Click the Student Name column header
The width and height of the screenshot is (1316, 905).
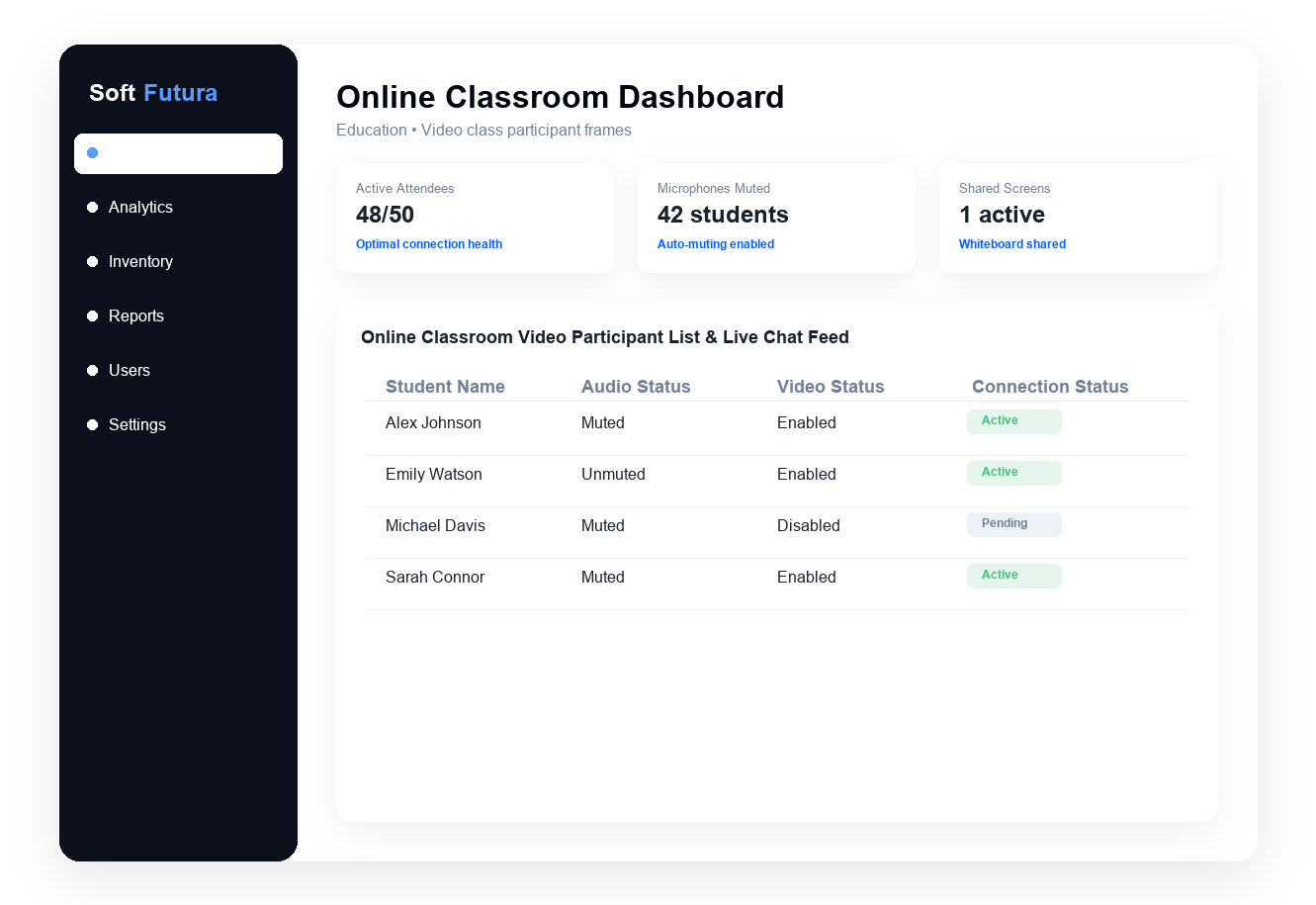(x=445, y=387)
